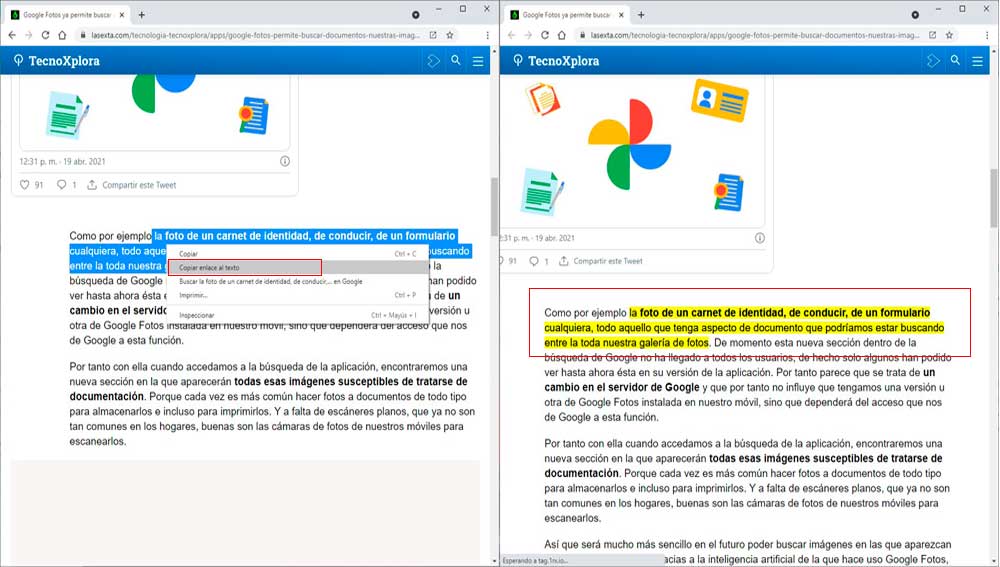Select Google Fotos tab in right window

click(566, 15)
